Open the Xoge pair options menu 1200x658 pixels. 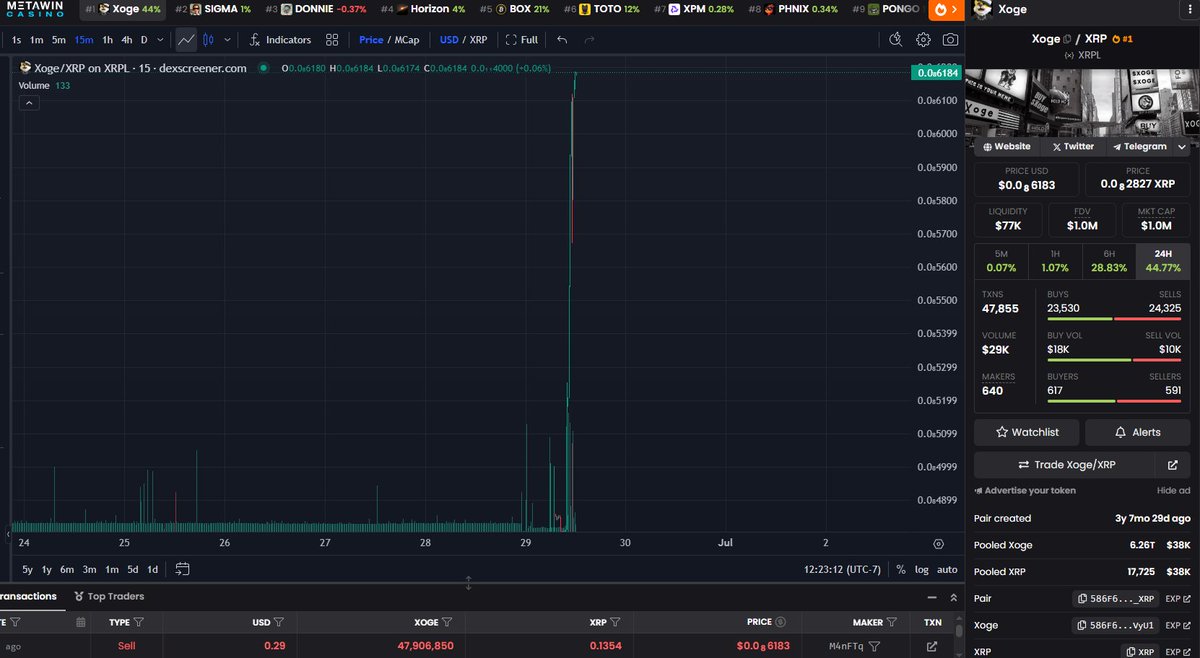[1188, 9]
